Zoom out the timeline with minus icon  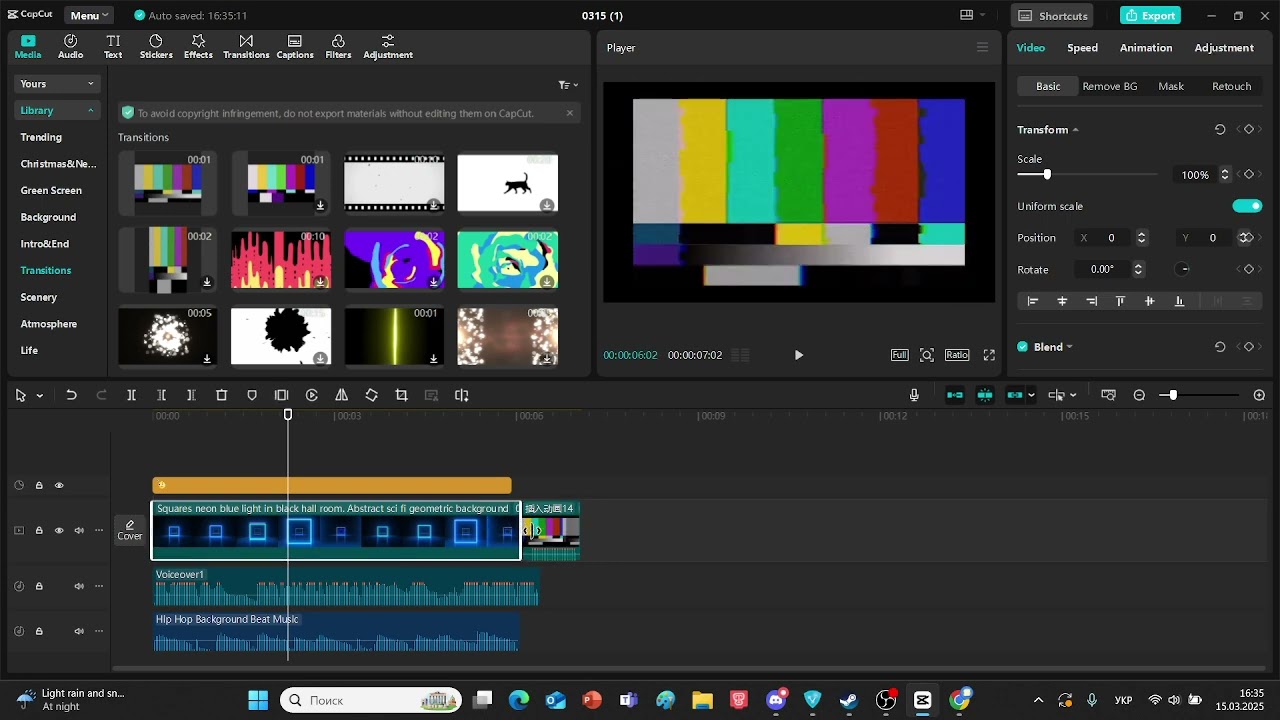point(1139,395)
